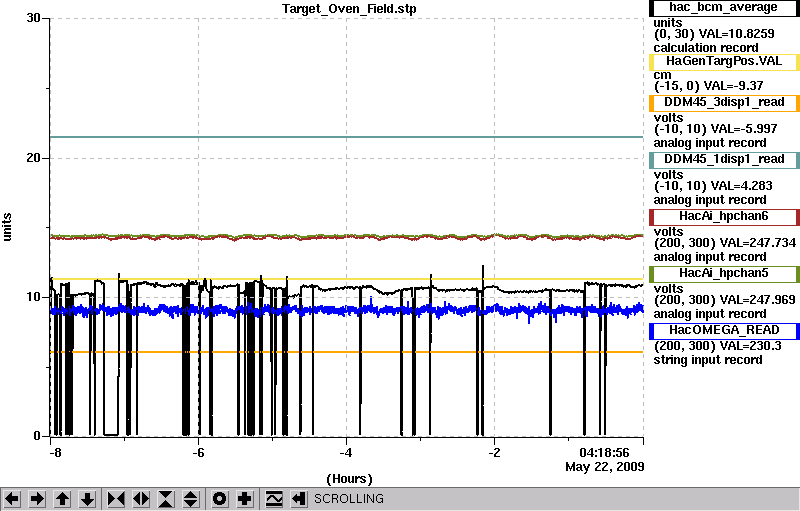Select the HacAi_hpchan5 green legend entry
The width and height of the screenshot is (800, 511).
coord(723,274)
